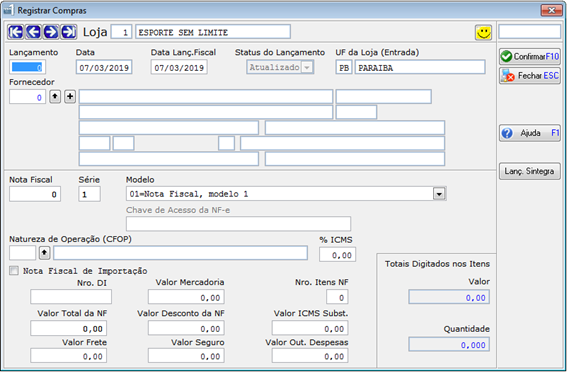Go to previous record arrow
The height and width of the screenshot is (372, 567).
tap(33, 32)
